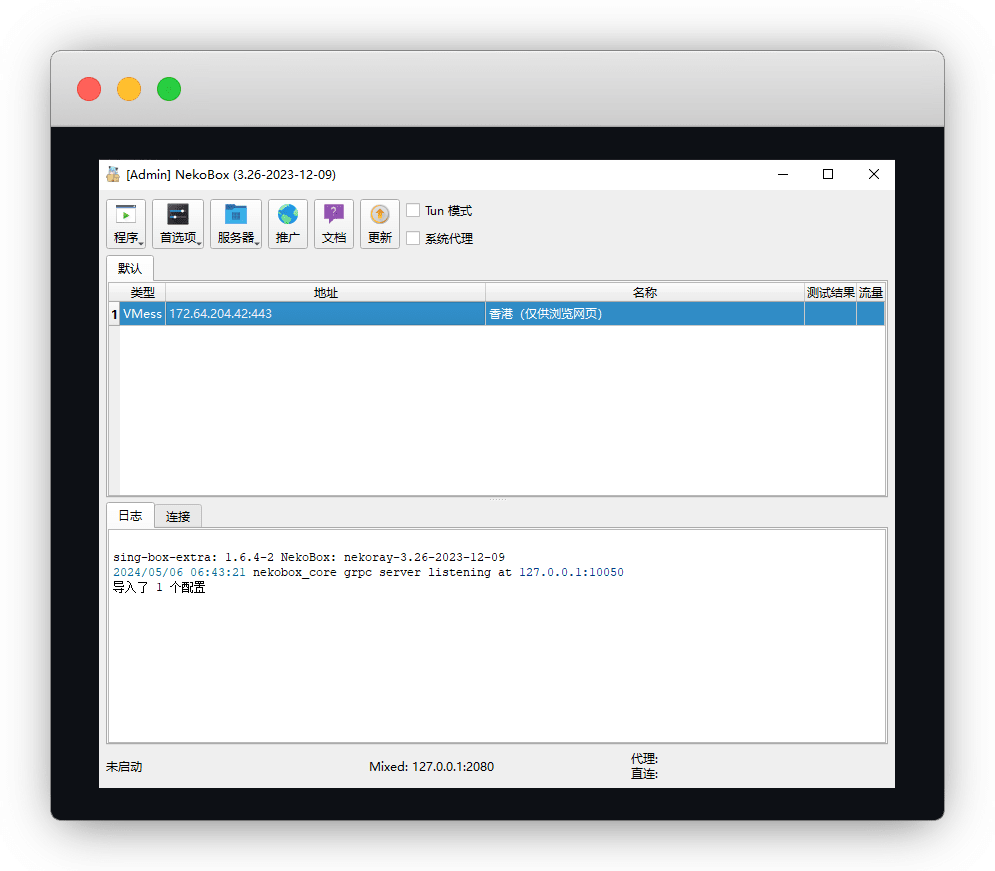Click the 更新 (Update) icon
The width and height of the screenshot is (995, 871).
pyautogui.click(x=379, y=214)
